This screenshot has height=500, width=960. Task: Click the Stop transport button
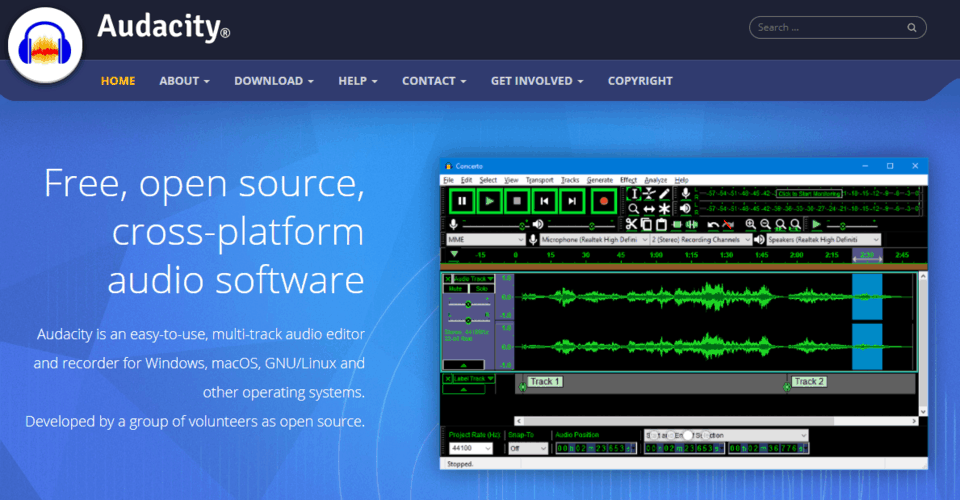517,201
